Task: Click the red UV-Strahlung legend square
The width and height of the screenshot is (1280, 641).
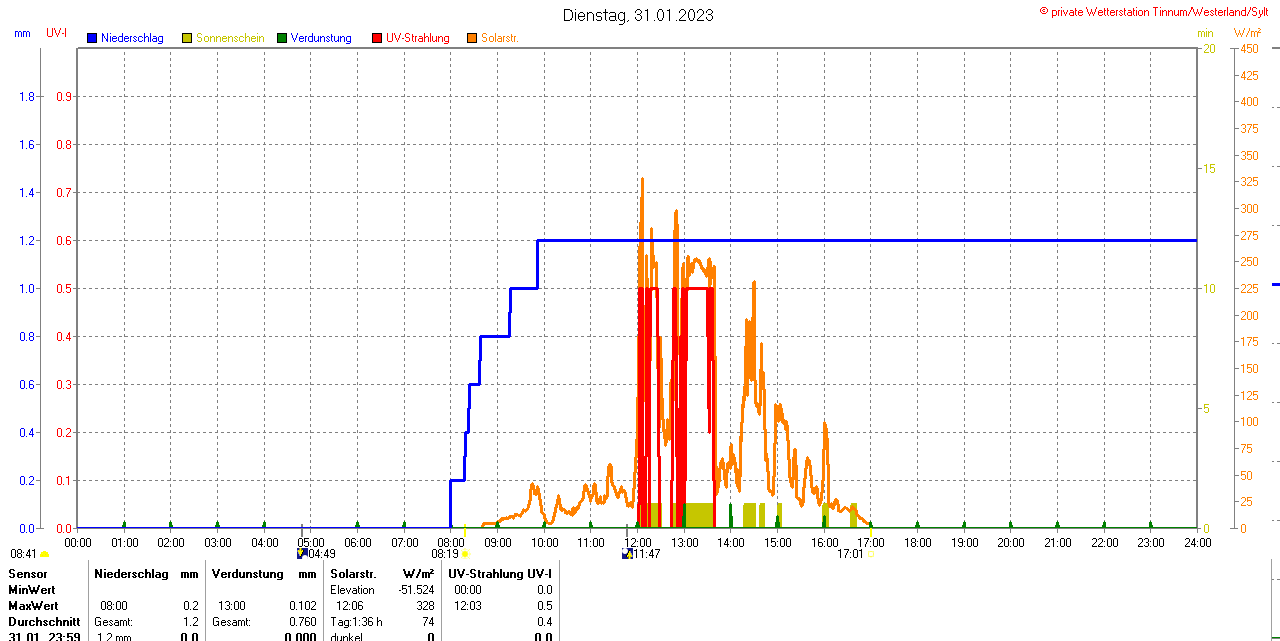Action: (x=377, y=38)
